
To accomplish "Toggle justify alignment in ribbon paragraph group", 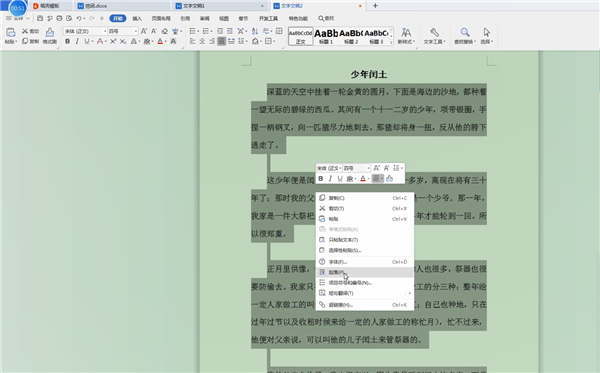I will (x=221, y=41).
